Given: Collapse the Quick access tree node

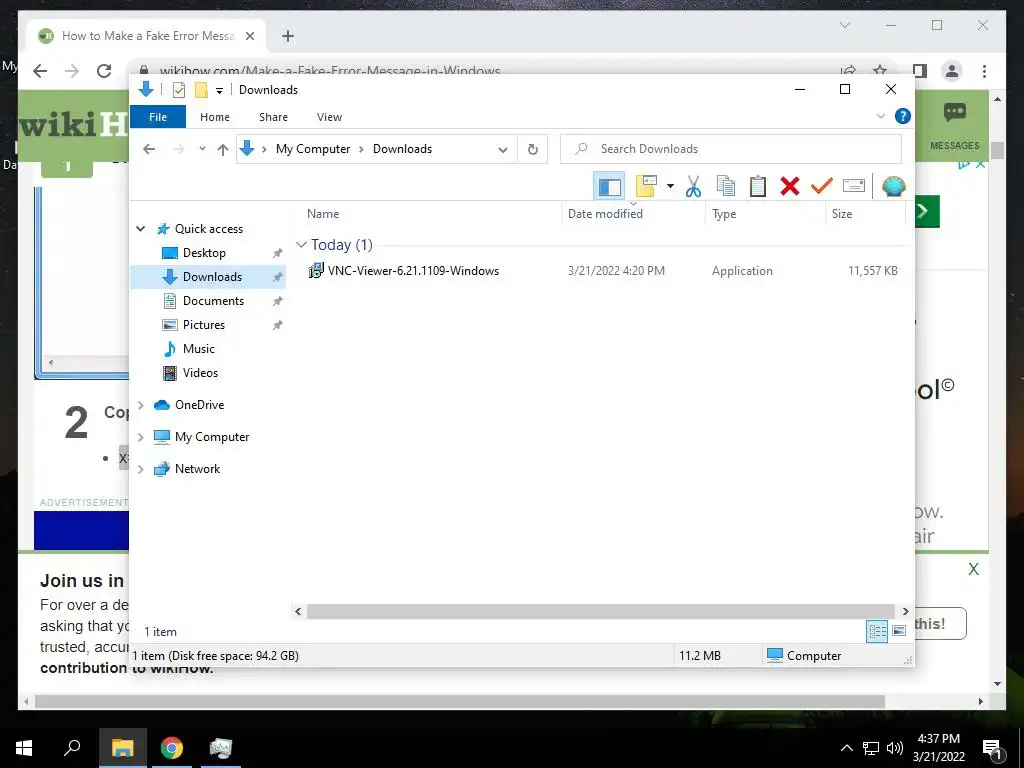Looking at the screenshot, I should pyautogui.click(x=140, y=229).
